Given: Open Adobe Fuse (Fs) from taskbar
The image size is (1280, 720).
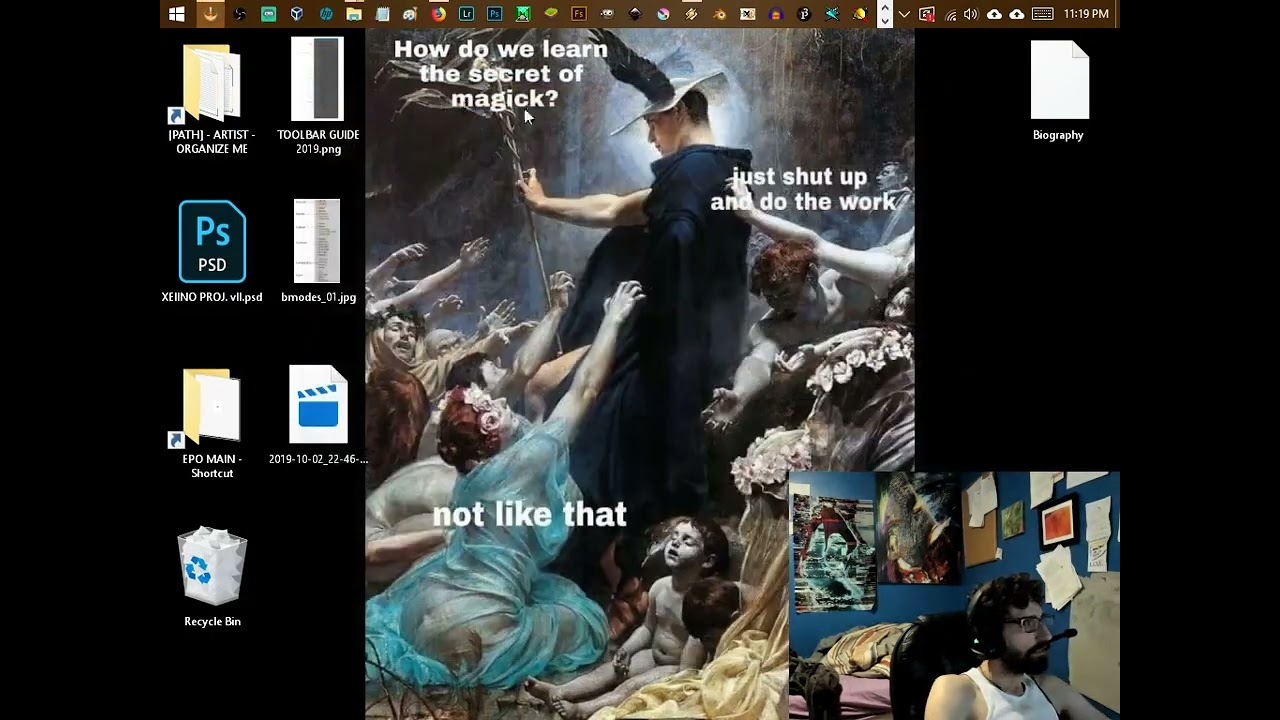Looking at the screenshot, I should (x=578, y=14).
